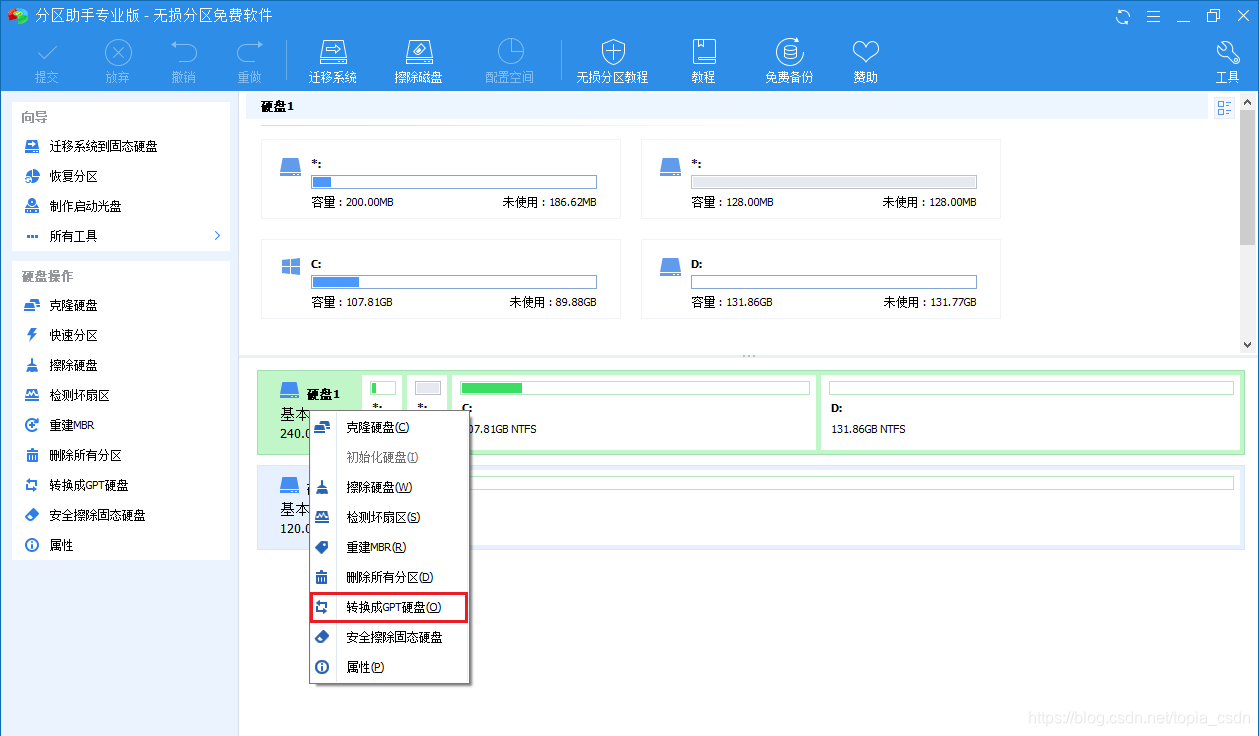Click scrollbar down arrow in upper panel
Image resolution: width=1259 pixels, height=736 pixels.
(1247, 344)
